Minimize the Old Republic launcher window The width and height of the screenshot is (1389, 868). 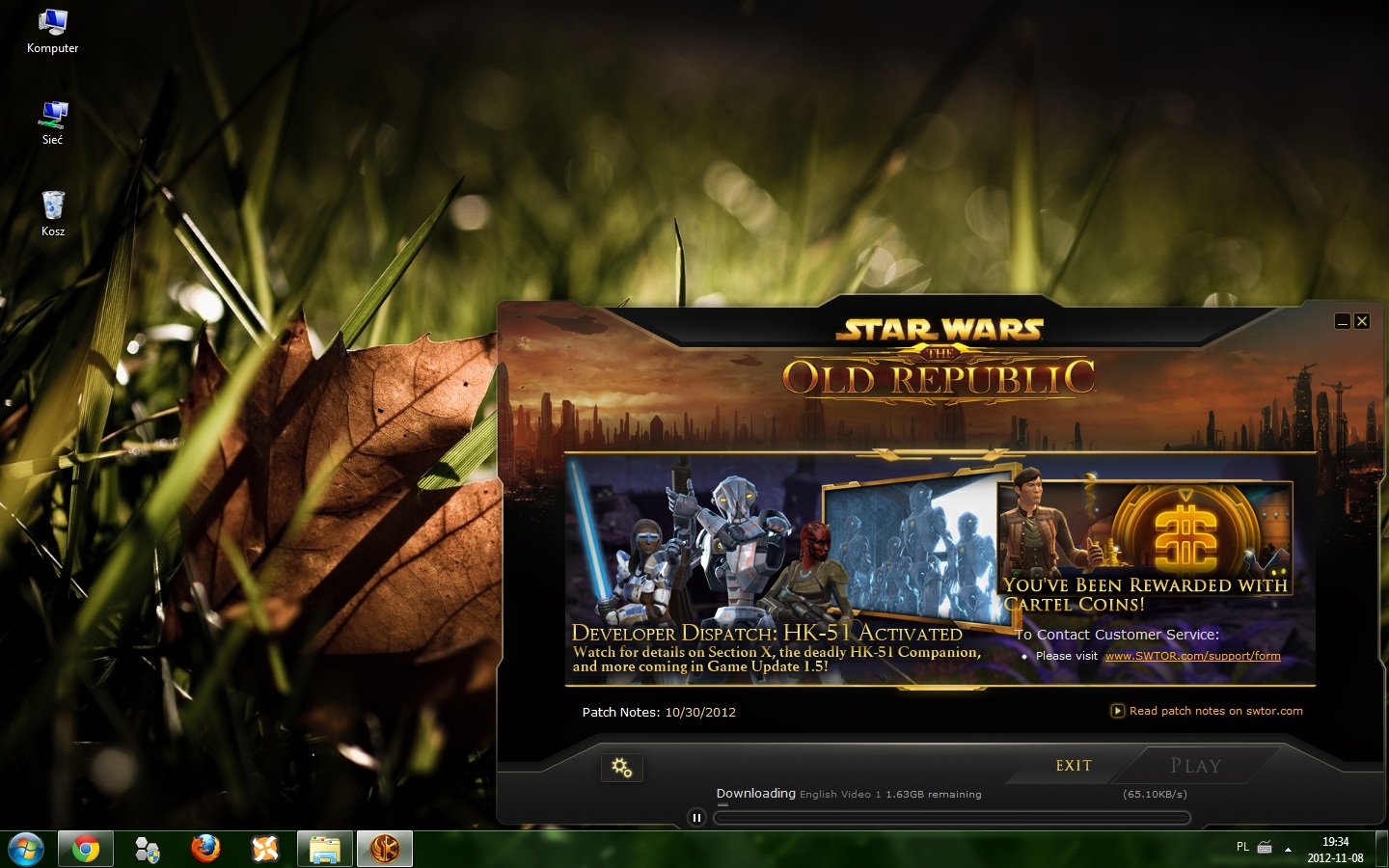[x=1342, y=321]
